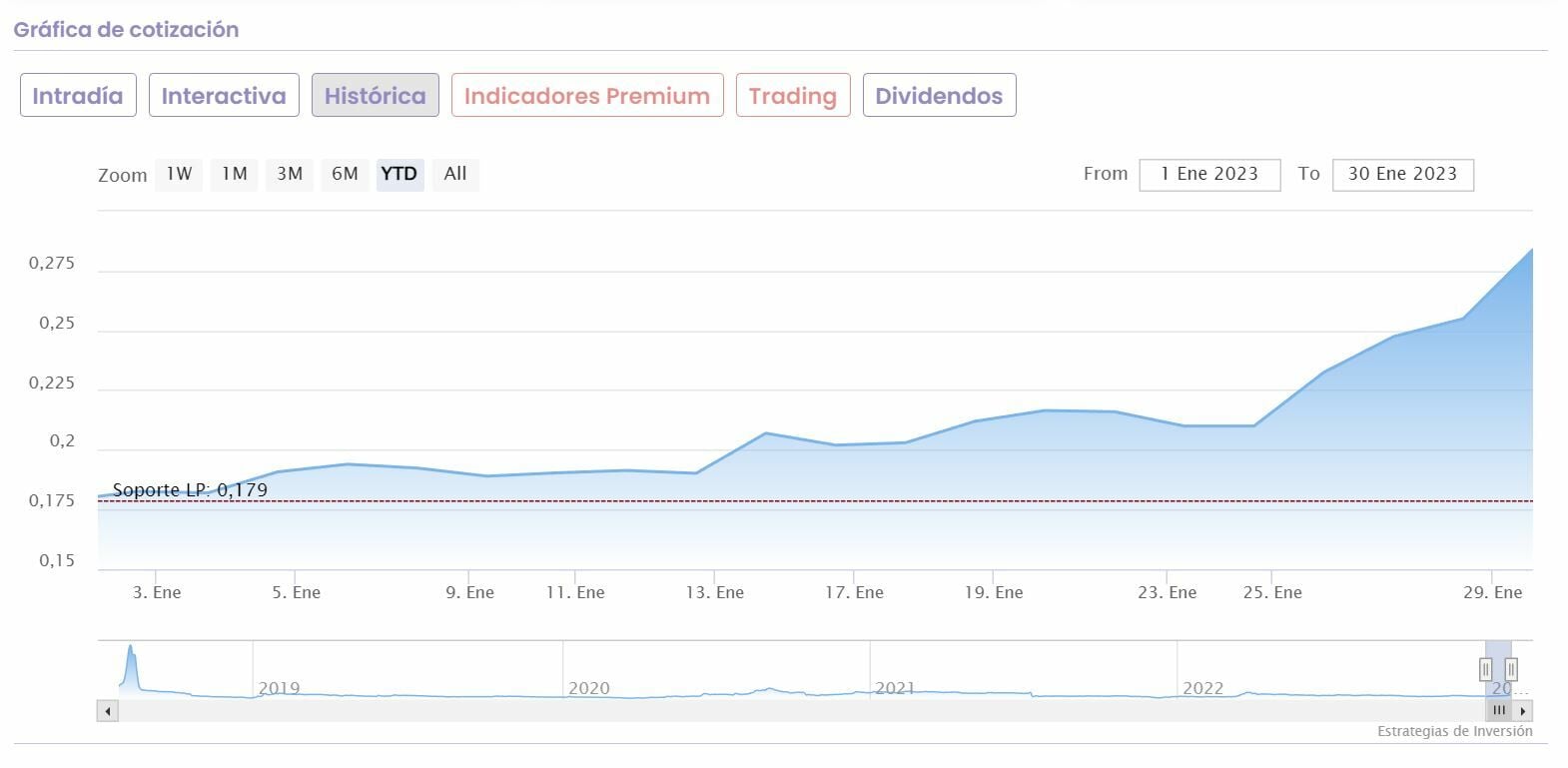
Task: Go to the Trading tab
Action: pos(793,96)
